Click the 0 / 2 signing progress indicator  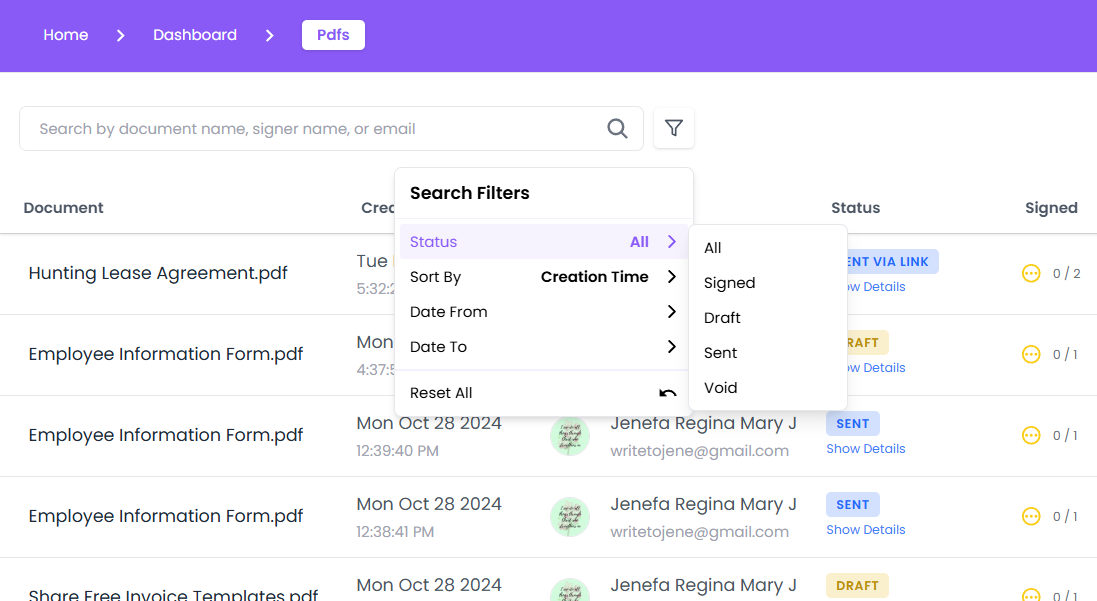coord(1063,272)
